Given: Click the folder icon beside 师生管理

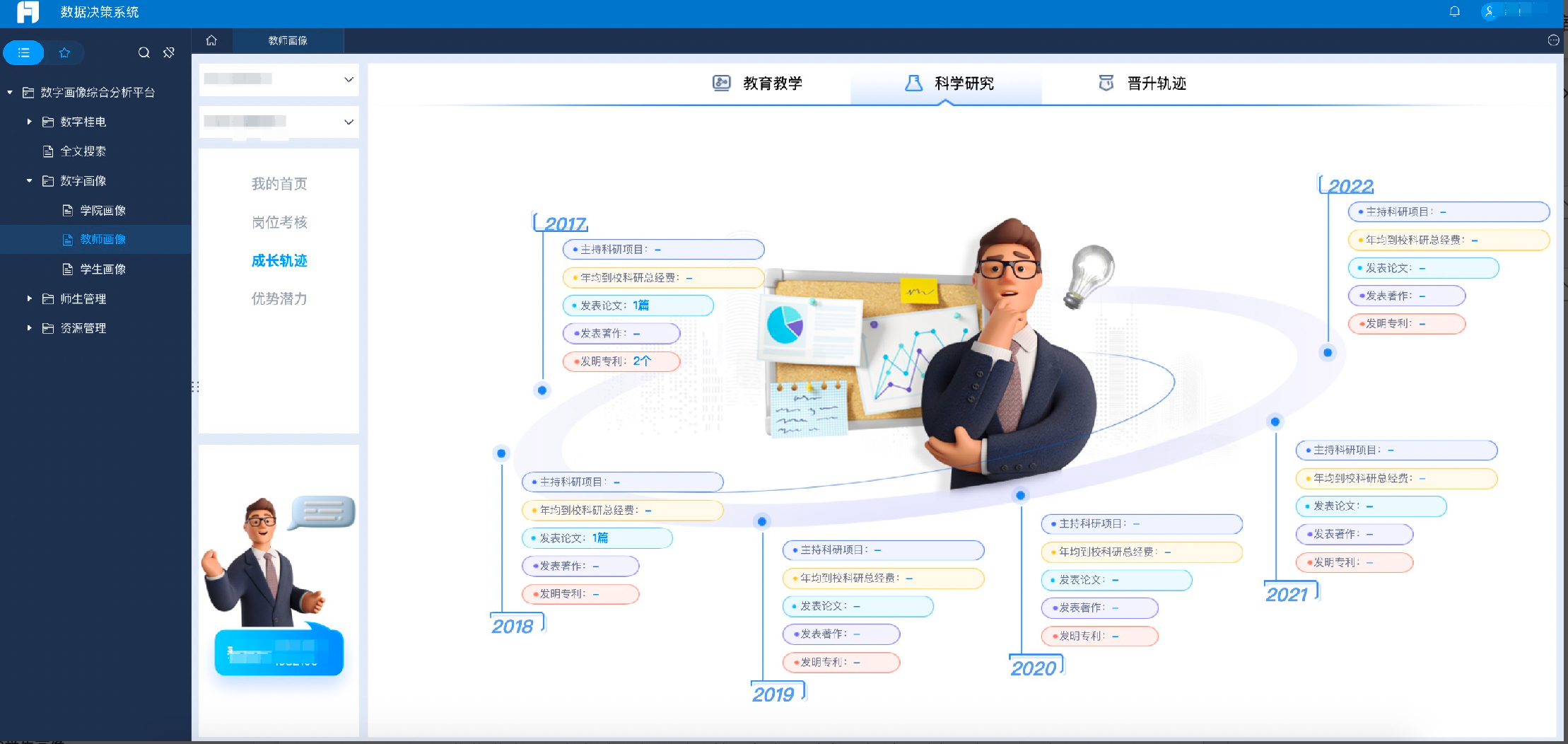Looking at the screenshot, I should tap(48, 298).
